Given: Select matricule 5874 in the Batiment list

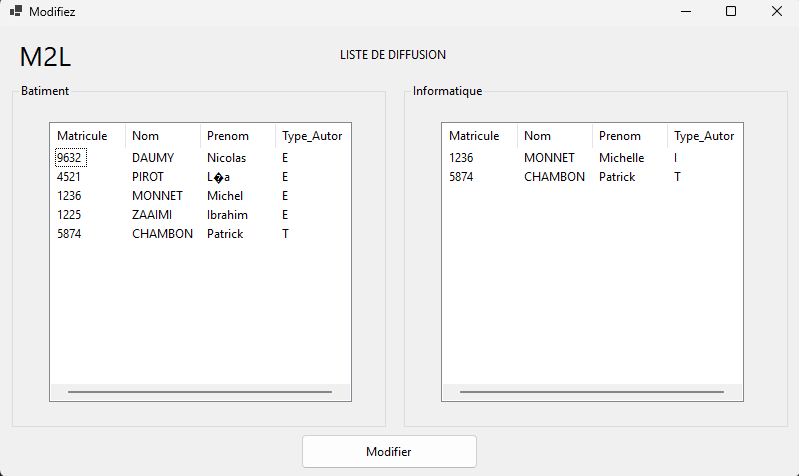Looking at the screenshot, I should (69, 234).
